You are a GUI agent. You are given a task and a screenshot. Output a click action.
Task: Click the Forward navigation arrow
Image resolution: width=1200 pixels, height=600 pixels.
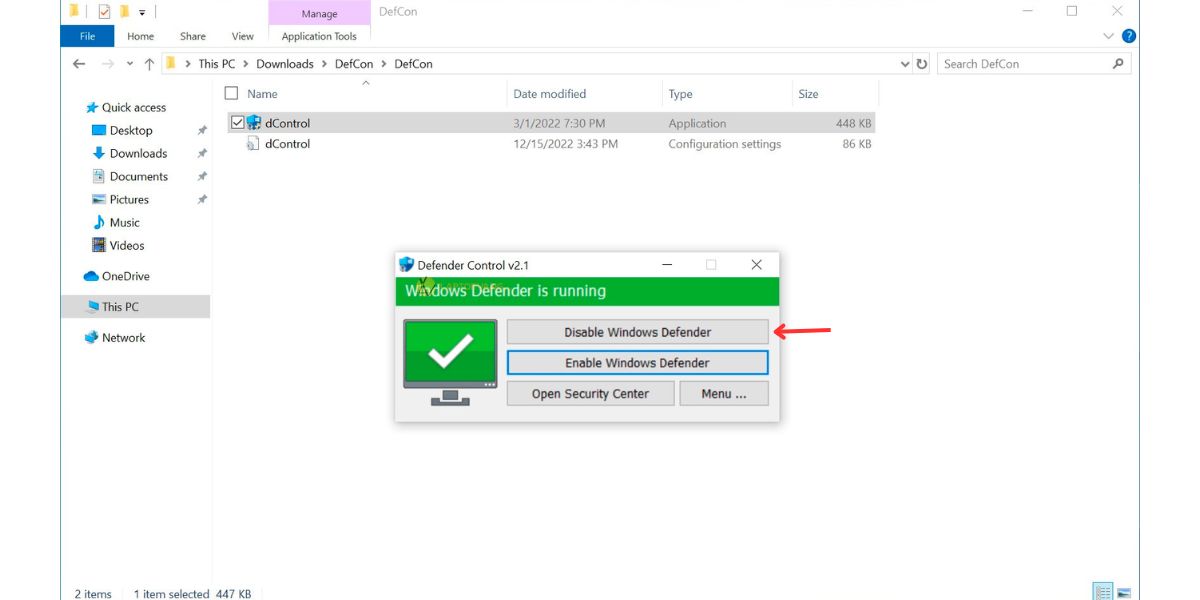107,63
